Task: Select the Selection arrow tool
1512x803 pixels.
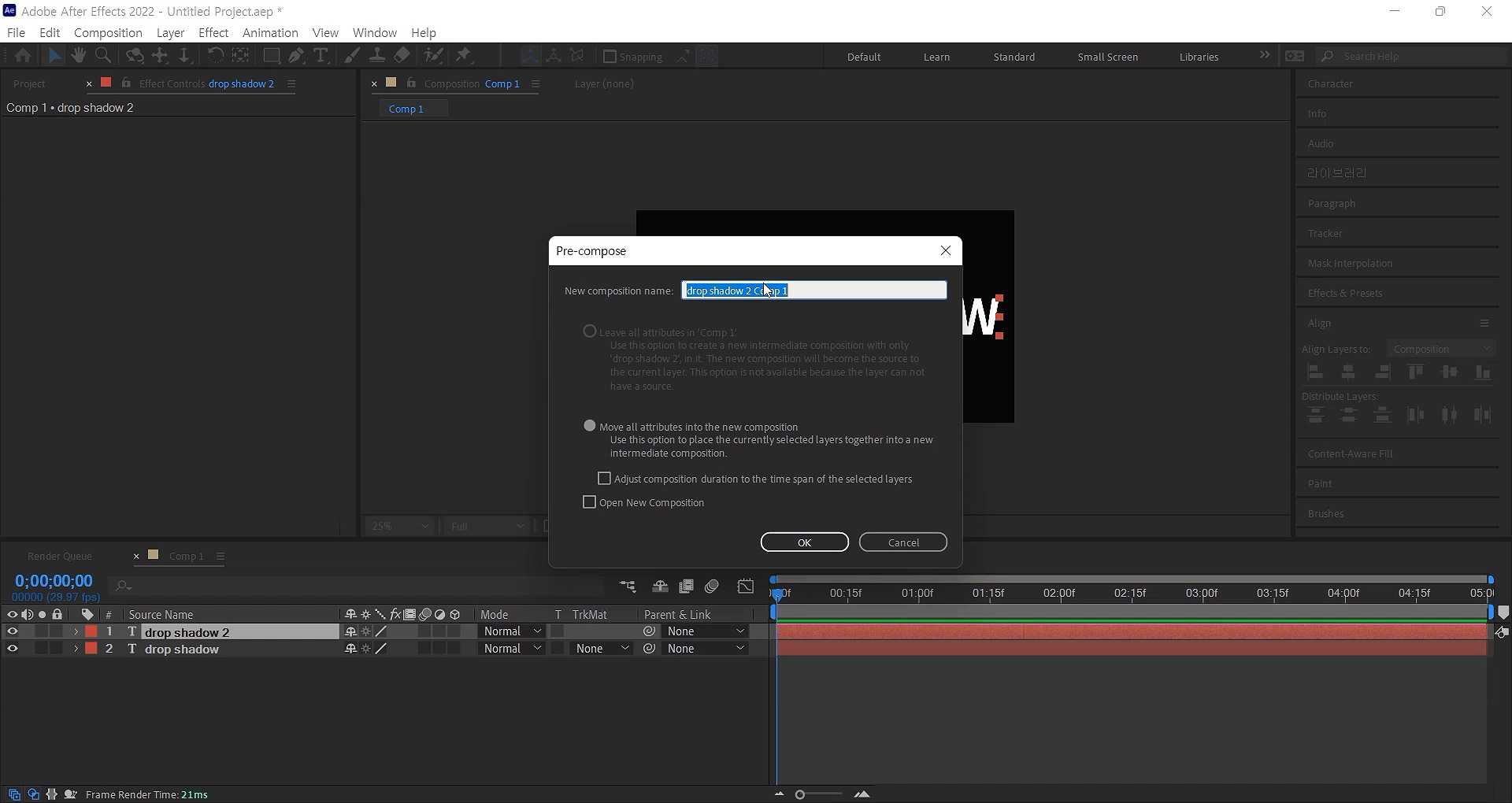Action: click(54, 56)
